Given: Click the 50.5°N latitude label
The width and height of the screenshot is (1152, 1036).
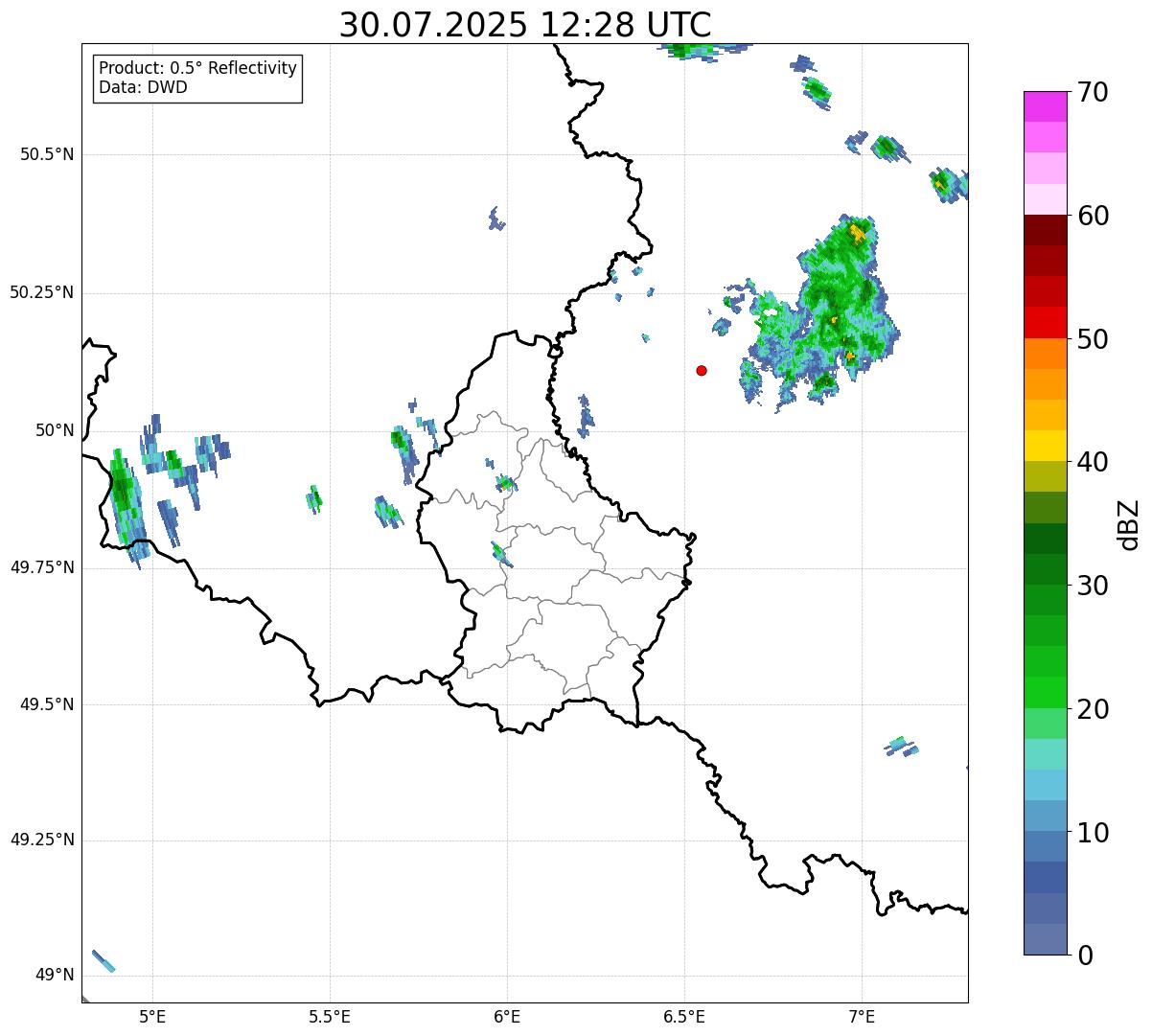Looking at the screenshot, I should tap(47, 154).
